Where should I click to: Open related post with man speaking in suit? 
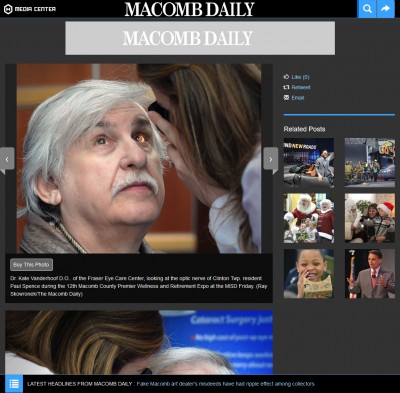pyautogui.click(x=370, y=274)
